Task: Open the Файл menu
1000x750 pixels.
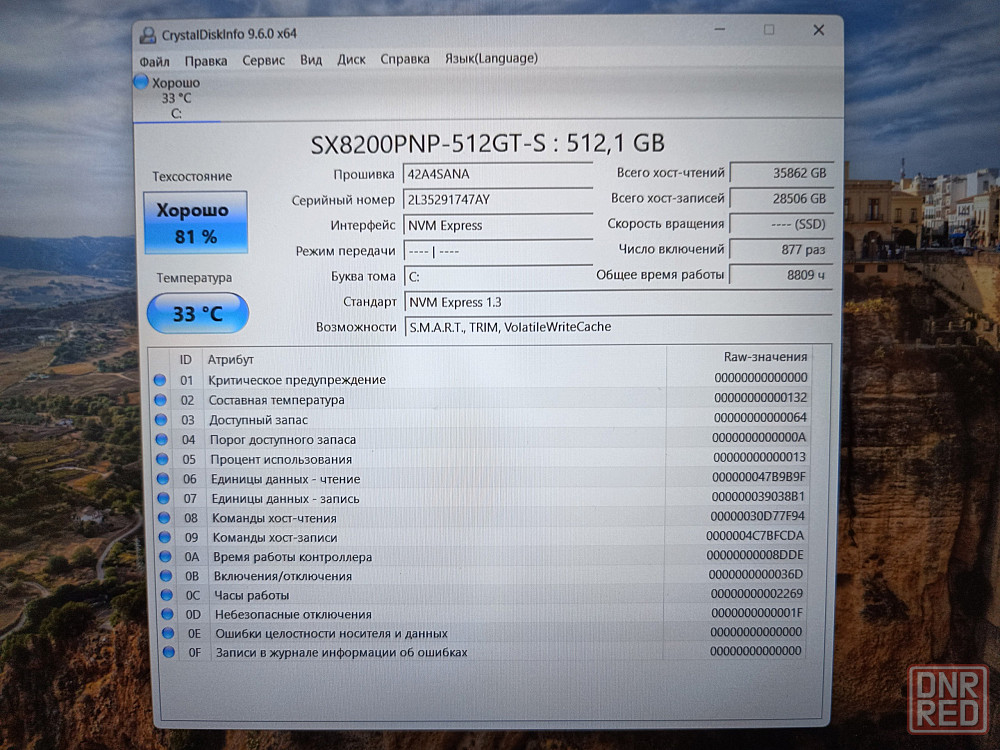Action: (x=154, y=61)
